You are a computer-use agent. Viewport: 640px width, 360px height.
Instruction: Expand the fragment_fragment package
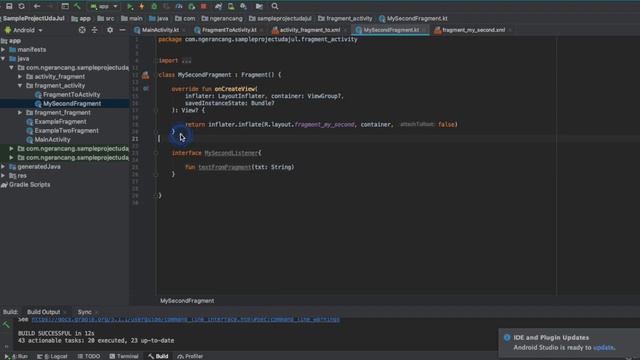(x=20, y=112)
